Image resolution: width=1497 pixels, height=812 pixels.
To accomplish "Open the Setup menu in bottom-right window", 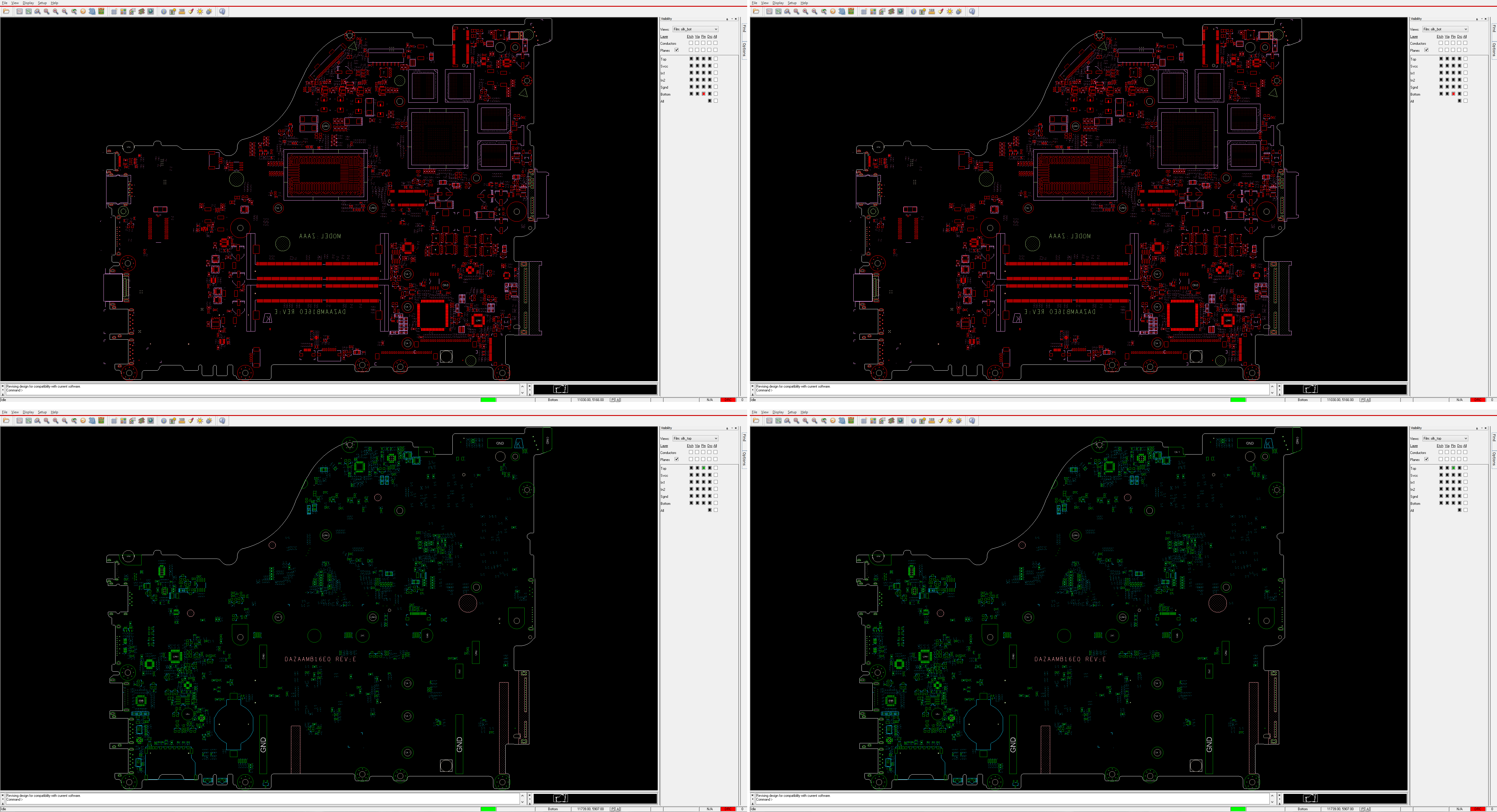I will [792, 412].
